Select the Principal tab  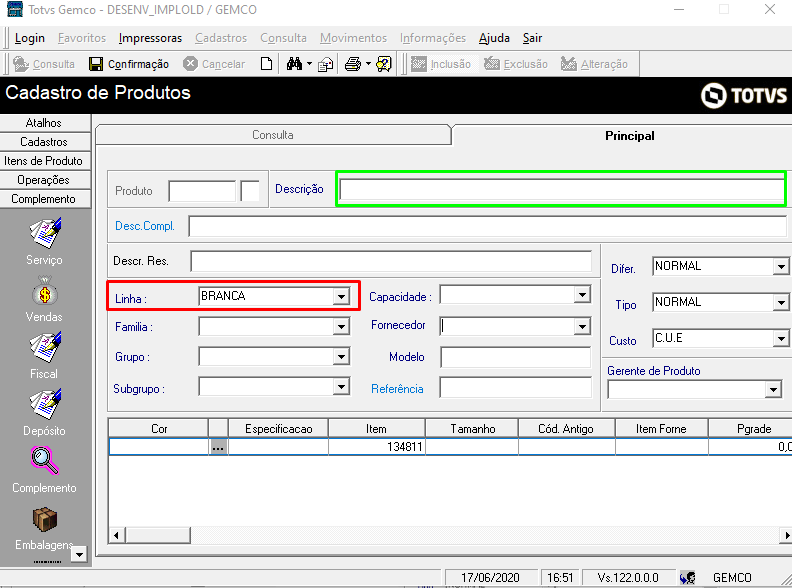pos(629,135)
